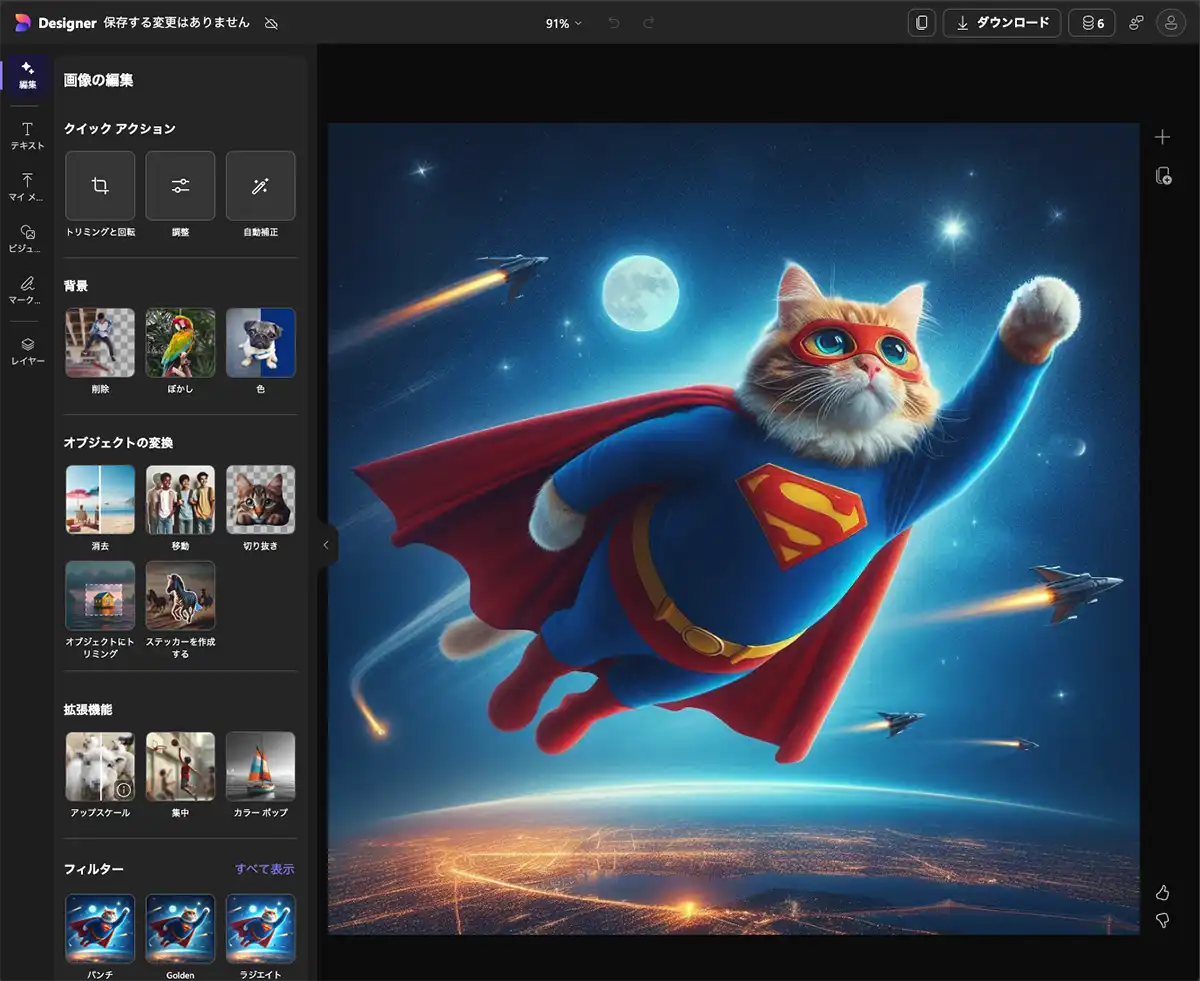Open the coin balance showing 6
Image resolution: width=1200 pixels, height=981 pixels.
(1093, 23)
